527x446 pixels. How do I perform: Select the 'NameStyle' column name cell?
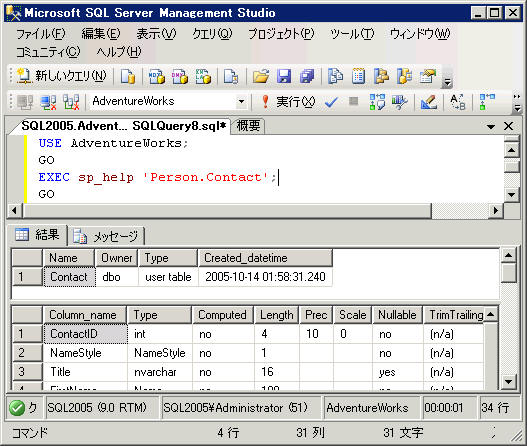(x=85, y=353)
